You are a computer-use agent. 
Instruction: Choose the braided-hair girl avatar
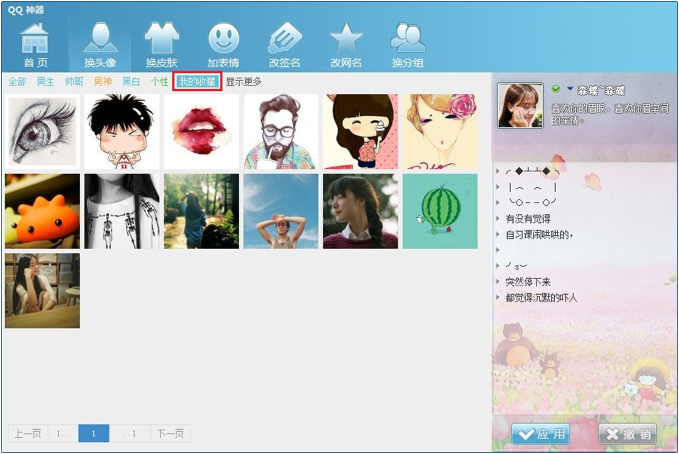[360, 211]
